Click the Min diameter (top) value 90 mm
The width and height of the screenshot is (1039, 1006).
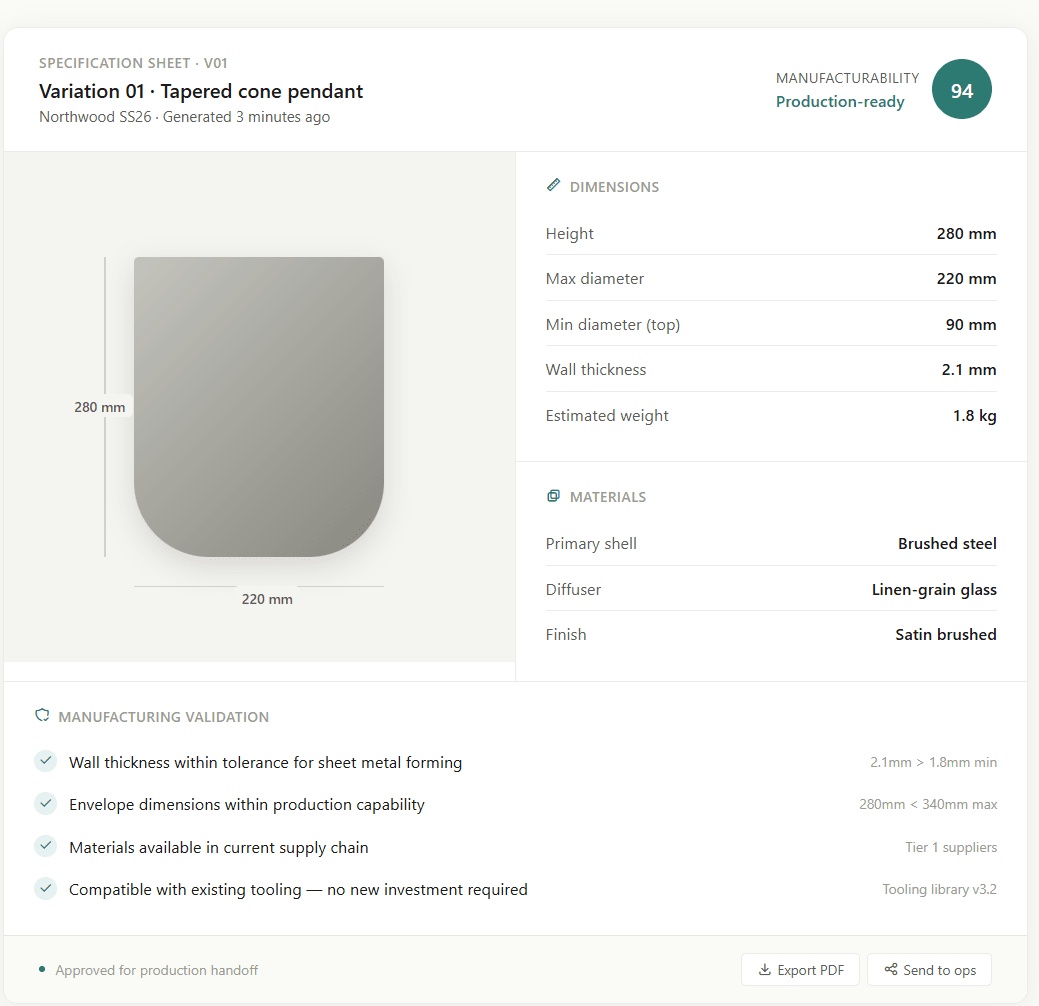(x=971, y=324)
